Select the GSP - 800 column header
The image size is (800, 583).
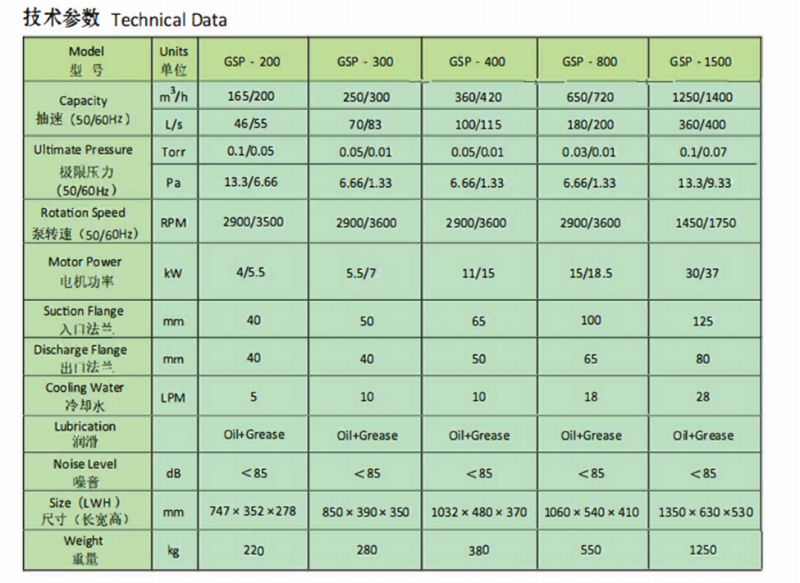pyautogui.click(x=593, y=60)
